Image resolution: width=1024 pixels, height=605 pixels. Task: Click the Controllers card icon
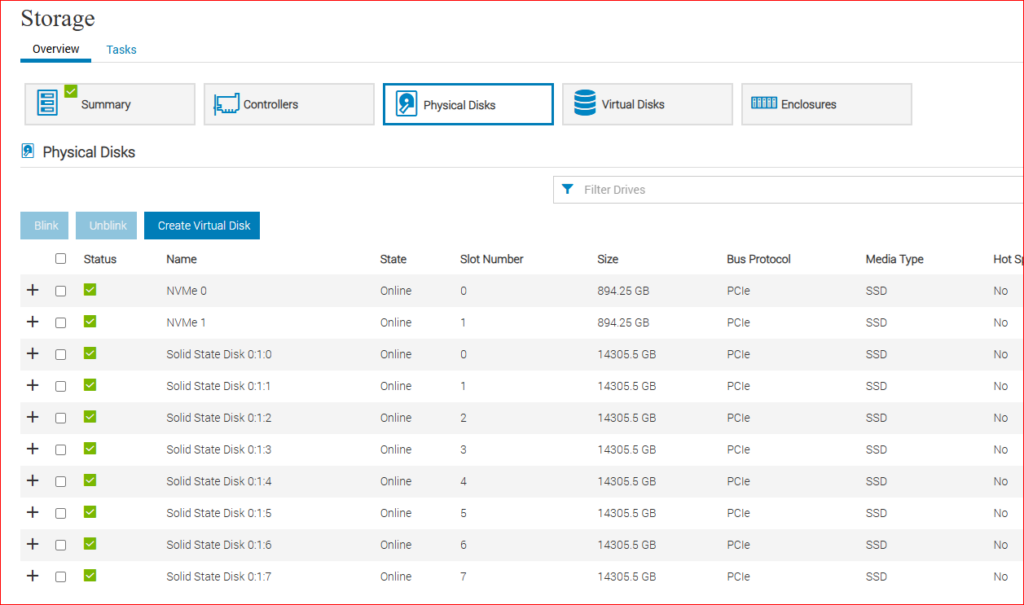click(226, 104)
